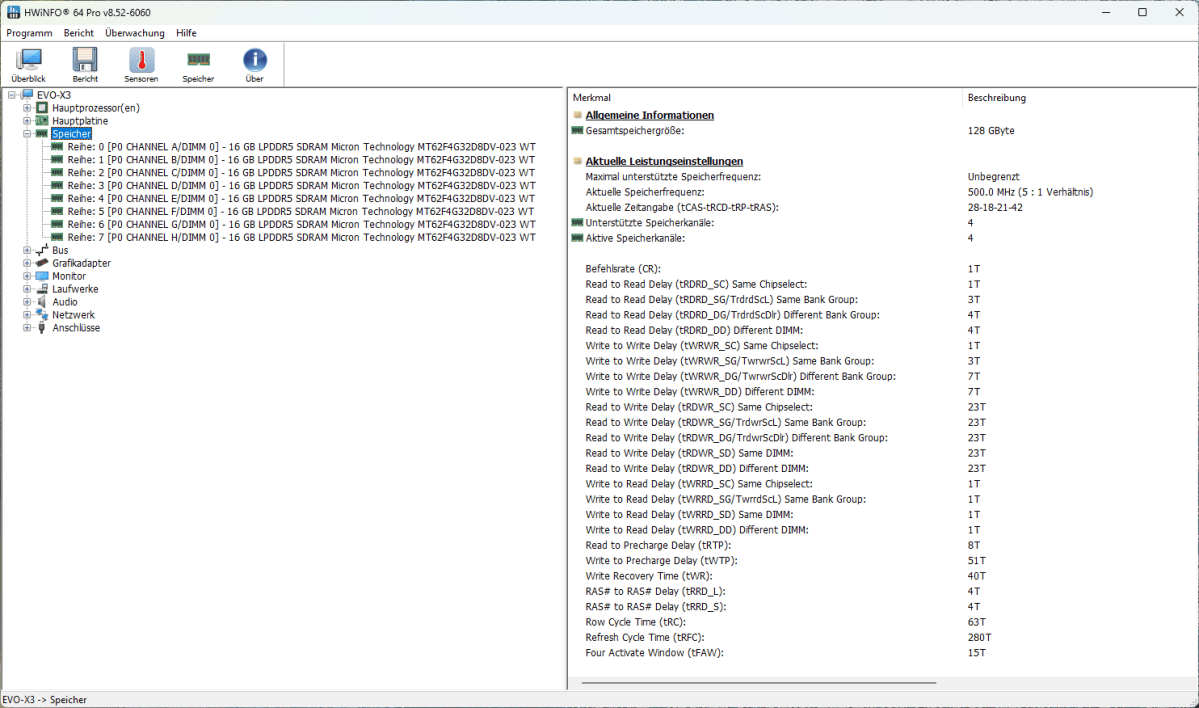Screen dimensions: 1199x708
Task: Click the Netzwerk network icon
Action: tap(42, 315)
